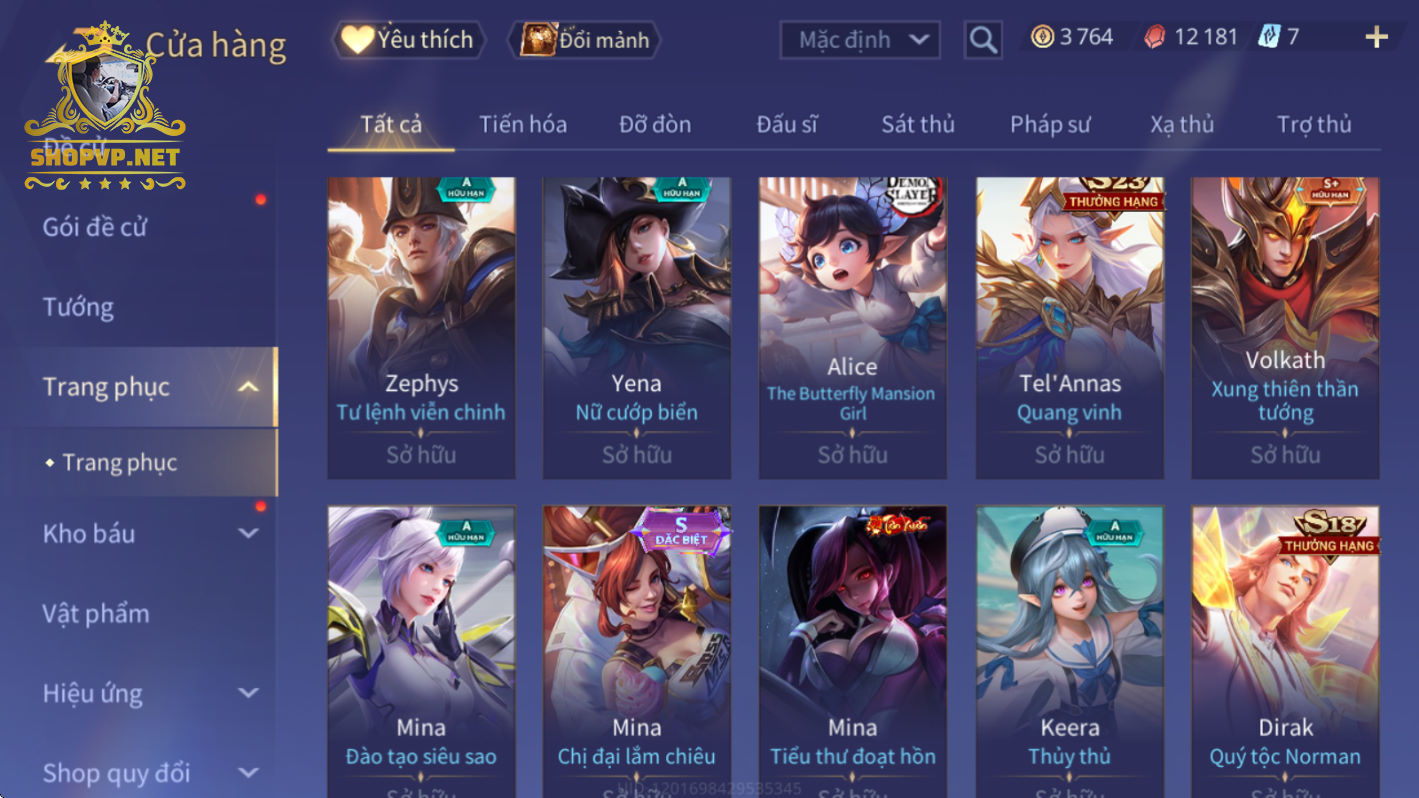Click the heart icon for Yêu thích
This screenshot has width=1419, height=798.
tap(357, 39)
